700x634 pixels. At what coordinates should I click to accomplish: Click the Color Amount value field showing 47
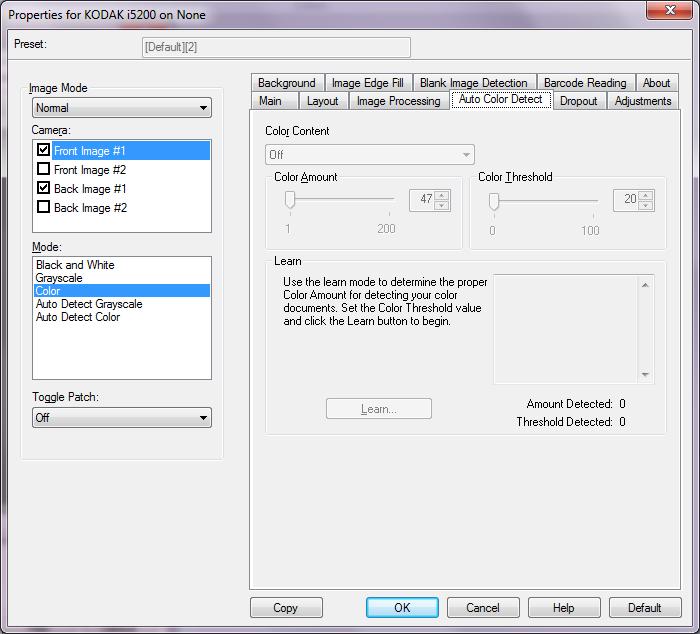pyautogui.click(x=423, y=200)
